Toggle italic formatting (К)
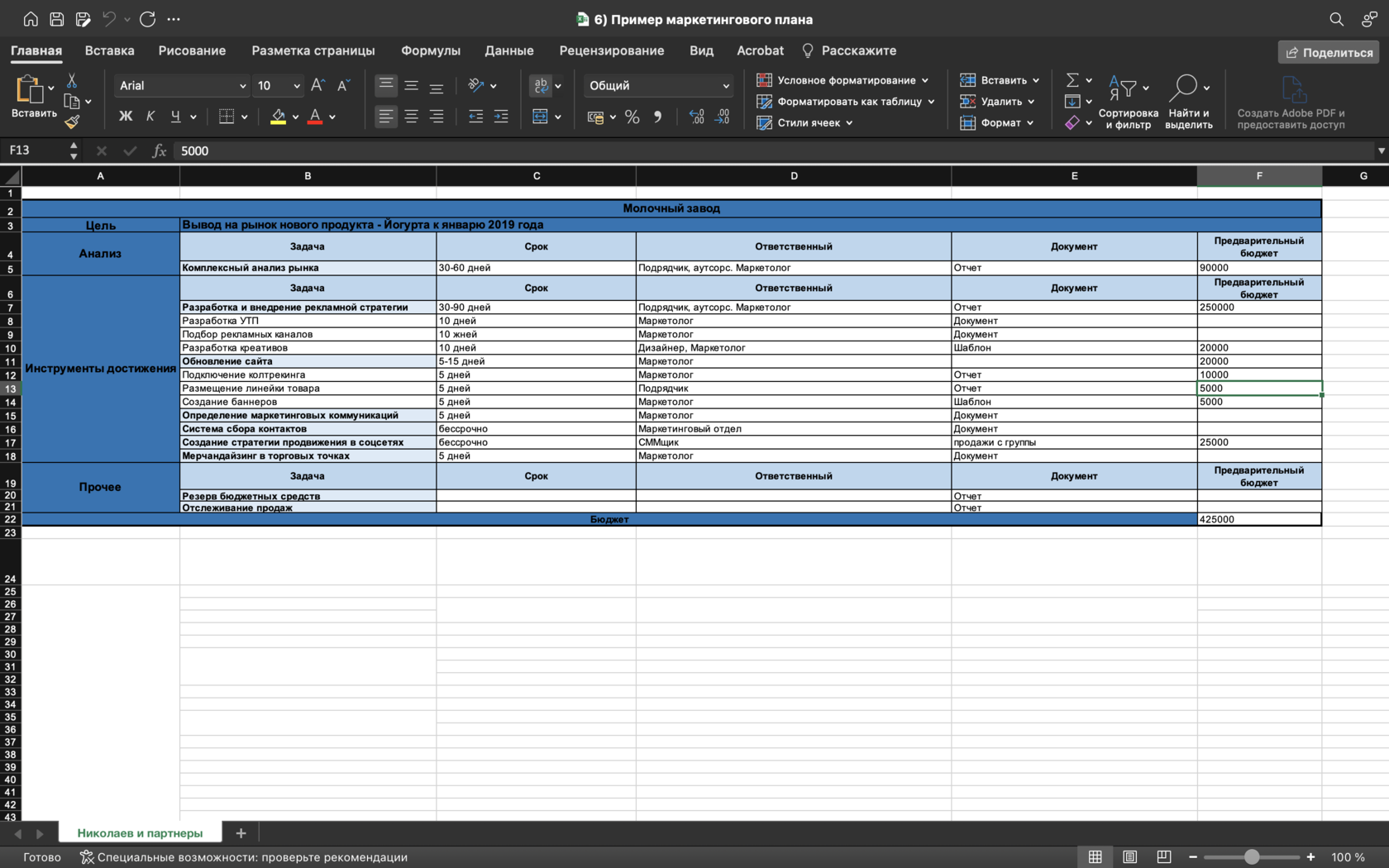Image resolution: width=1389 pixels, height=868 pixels. point(150,117)
